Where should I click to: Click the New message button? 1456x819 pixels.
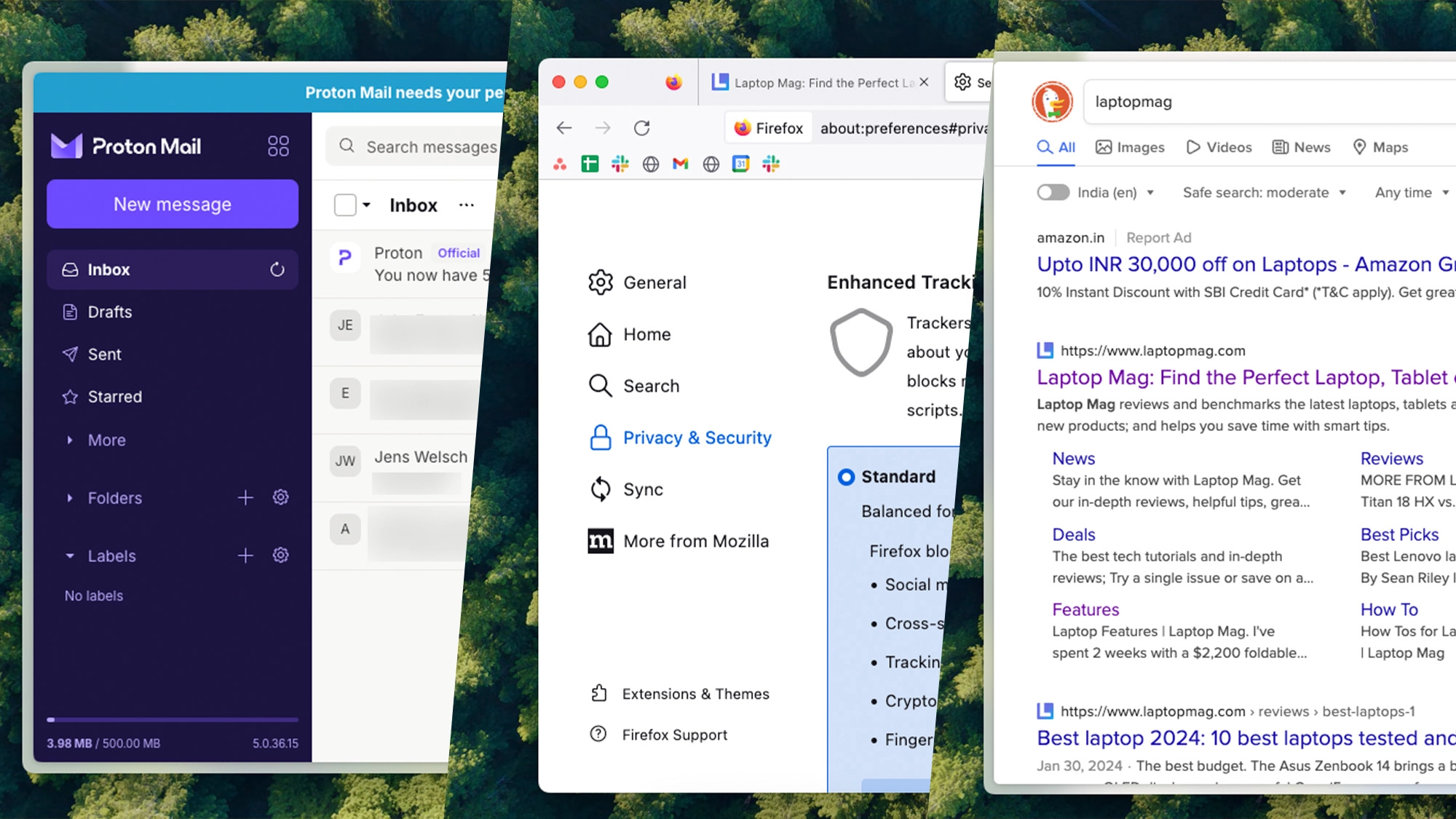(x=173, y=205)
